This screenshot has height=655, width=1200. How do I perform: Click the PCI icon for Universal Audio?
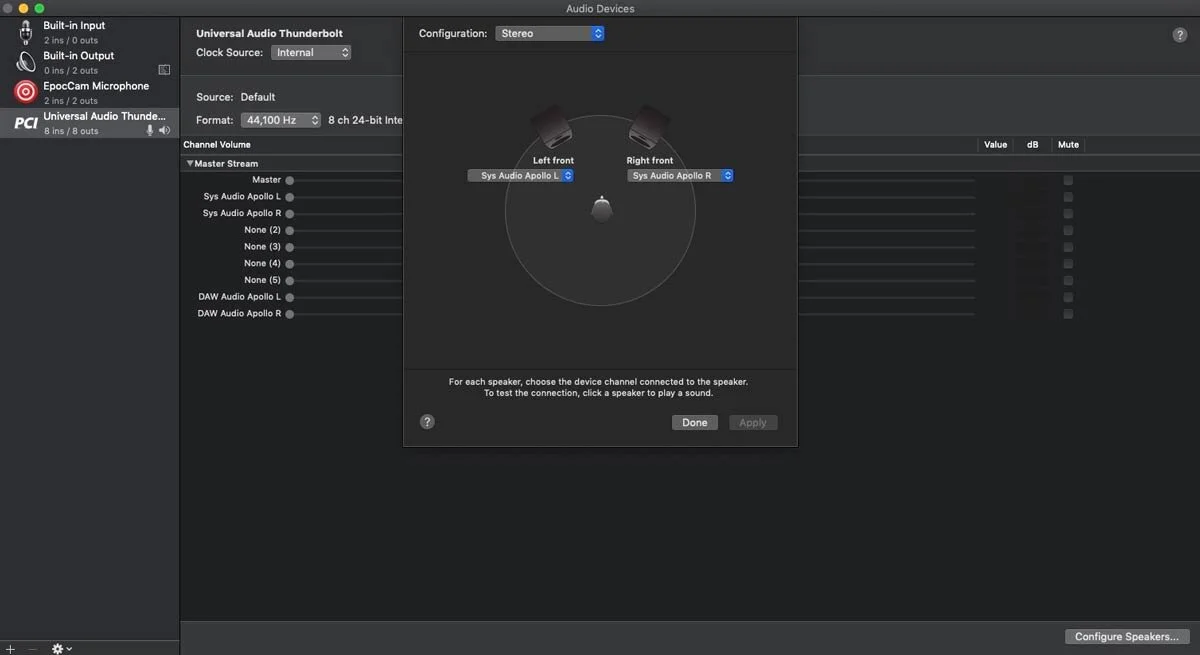coord(25,123)
